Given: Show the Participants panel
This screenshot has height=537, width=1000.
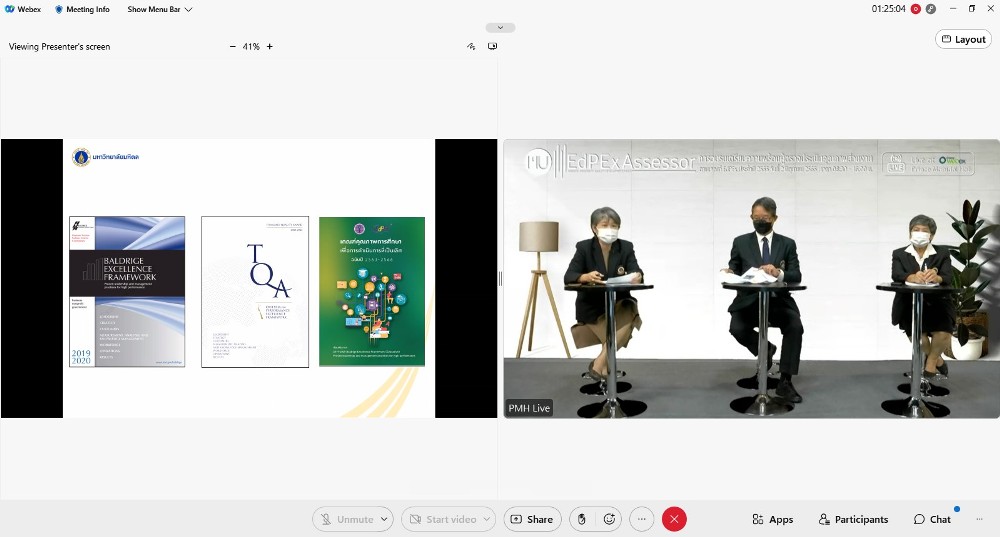Looking at the screenshot, I should tap(853, 519).
